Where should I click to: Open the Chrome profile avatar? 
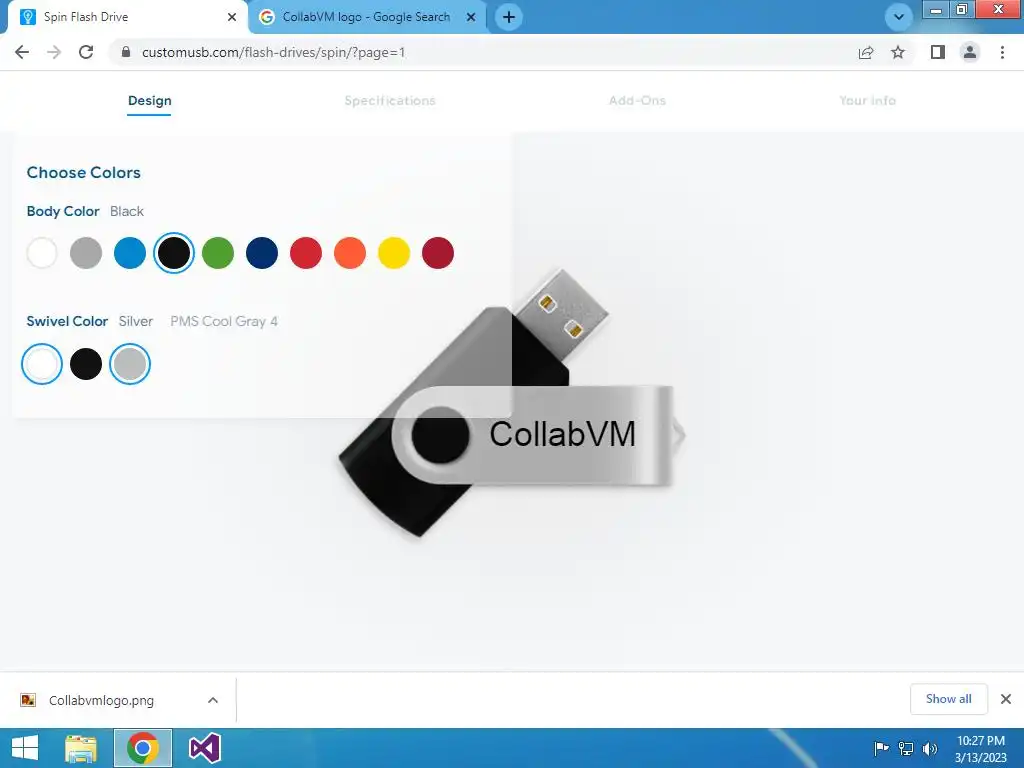click(970, 52)
